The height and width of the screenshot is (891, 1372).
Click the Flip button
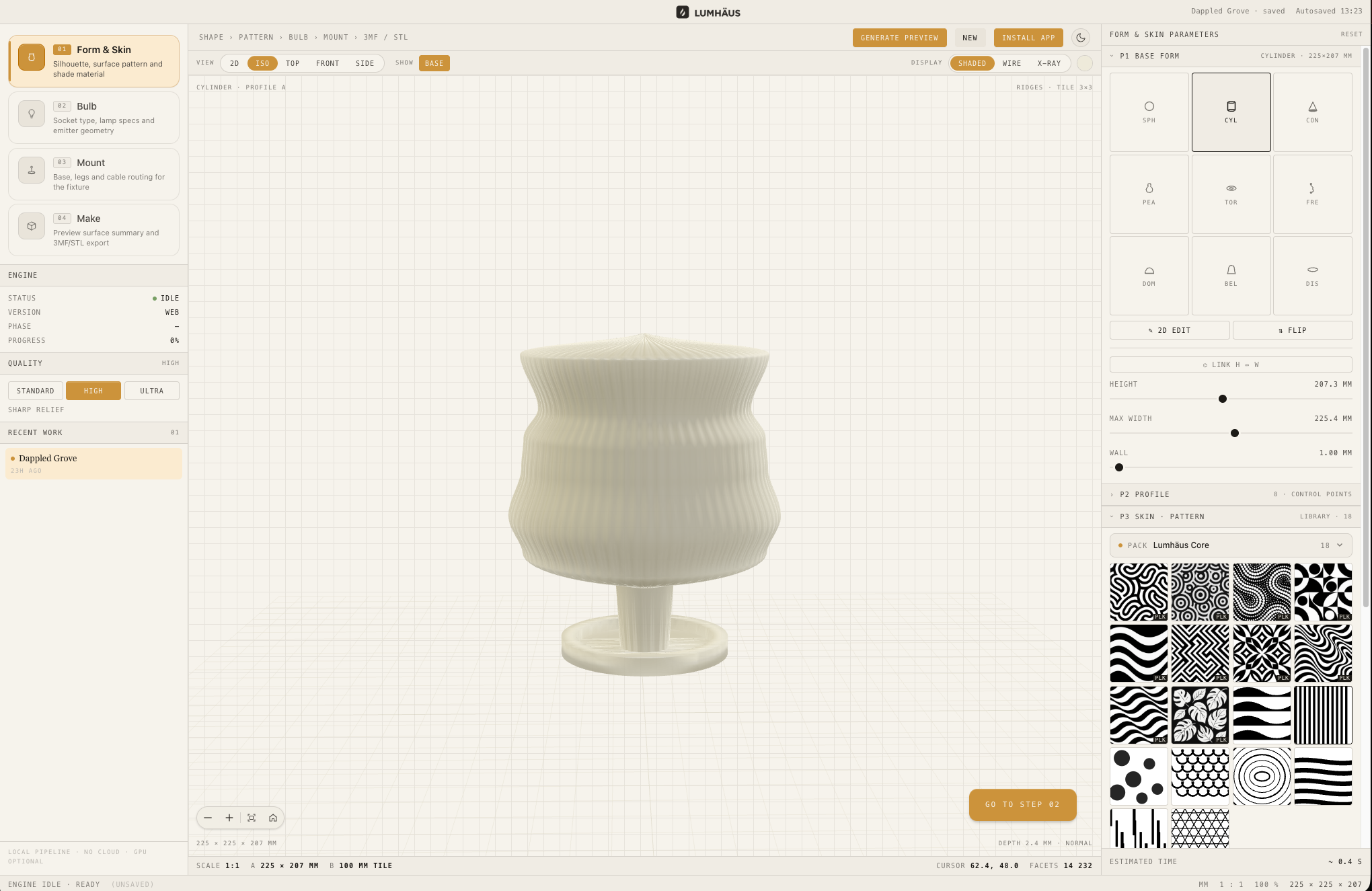tap(1293, 330)
